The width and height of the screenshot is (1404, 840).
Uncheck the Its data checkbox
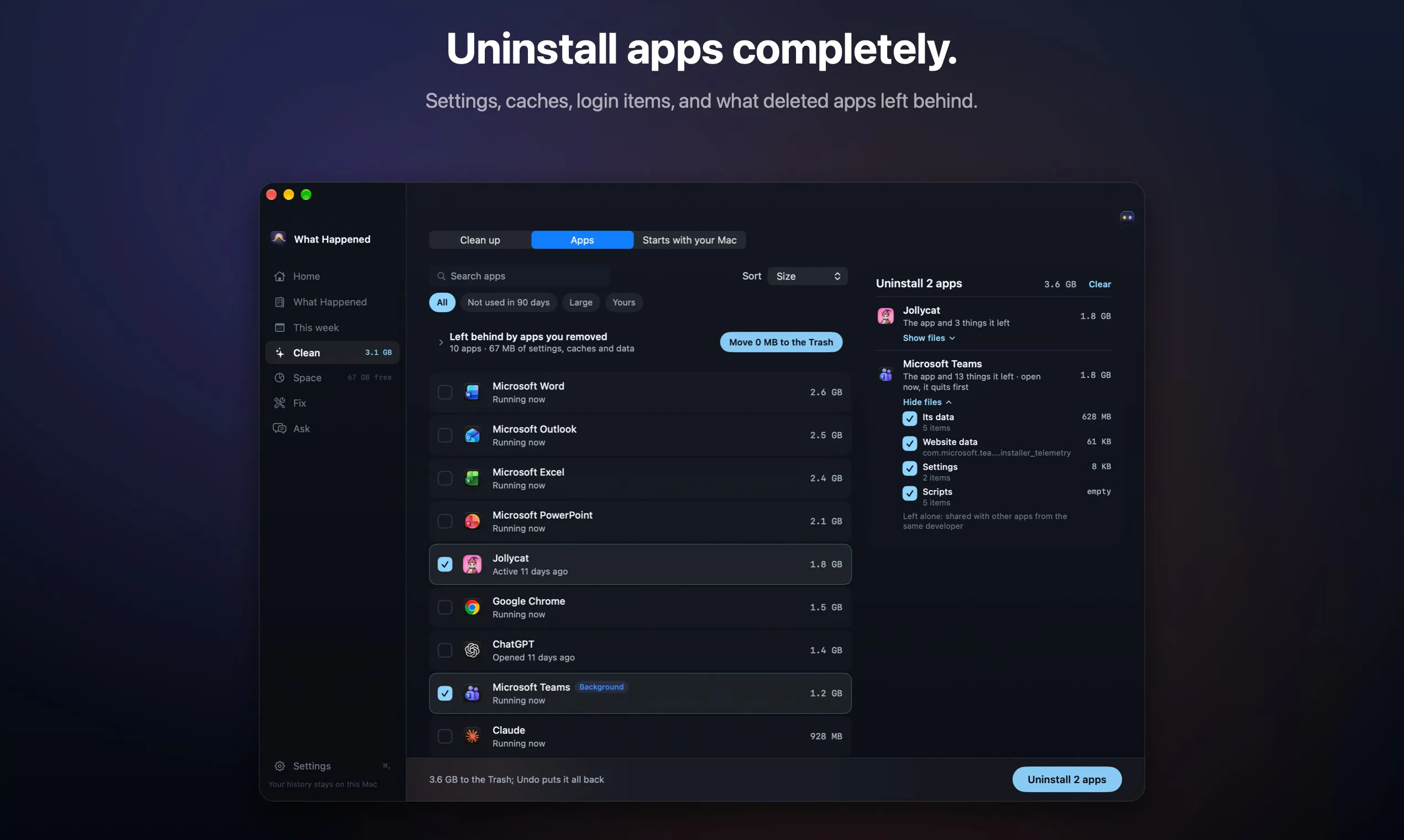pyautogui.click(x=909, y=419)
